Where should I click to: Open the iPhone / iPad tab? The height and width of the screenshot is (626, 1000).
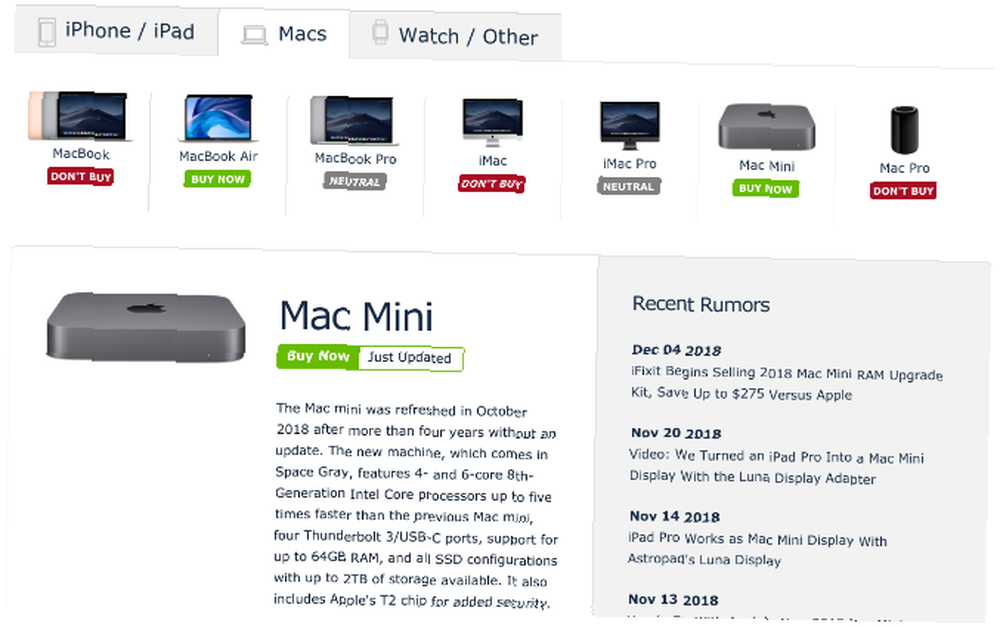(117, 31)
